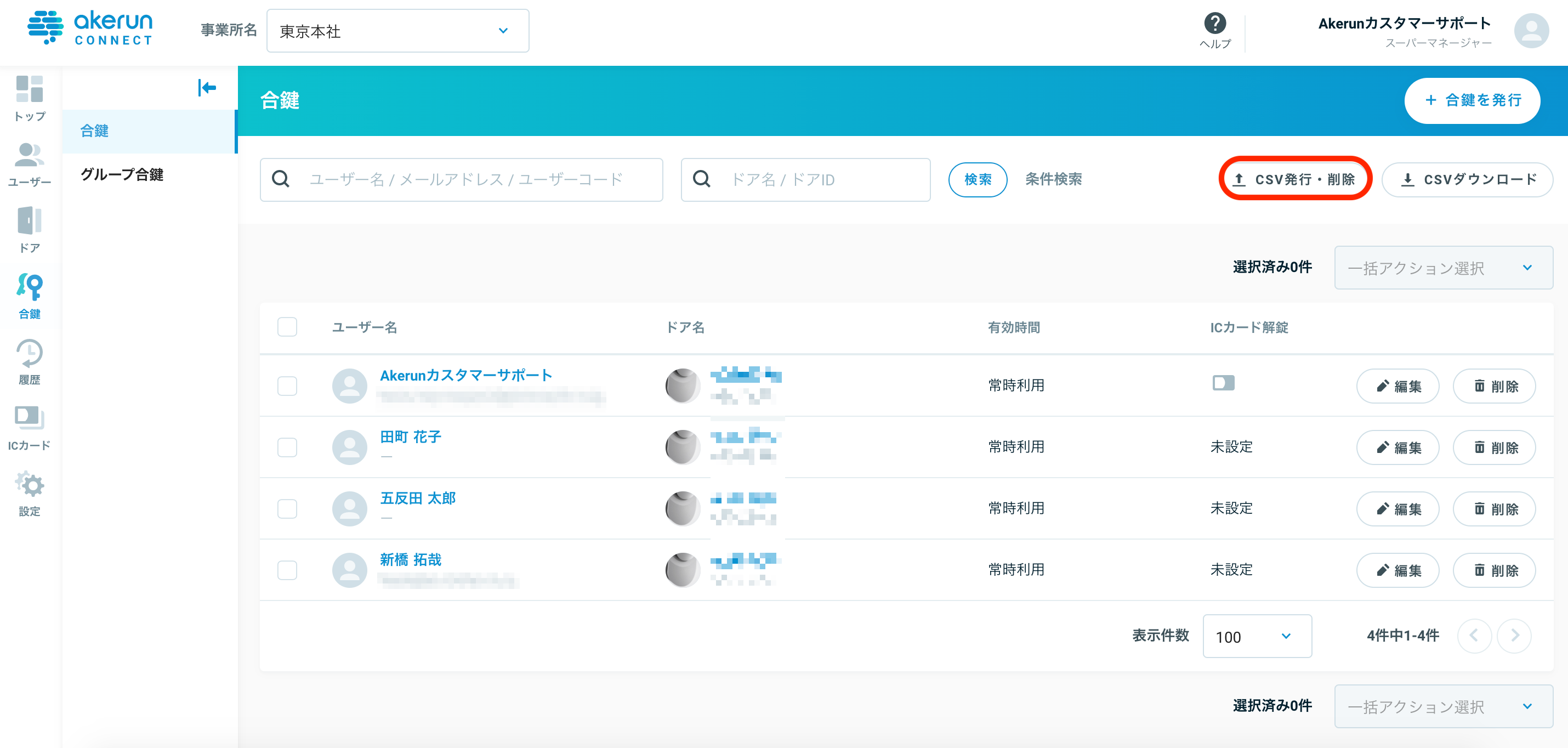Toggle ICカード解錠 switch for Akerunカスタマーサポート
Image resolution: width=1568 pixels, height=748 pixels.
tap(1224, 383)
